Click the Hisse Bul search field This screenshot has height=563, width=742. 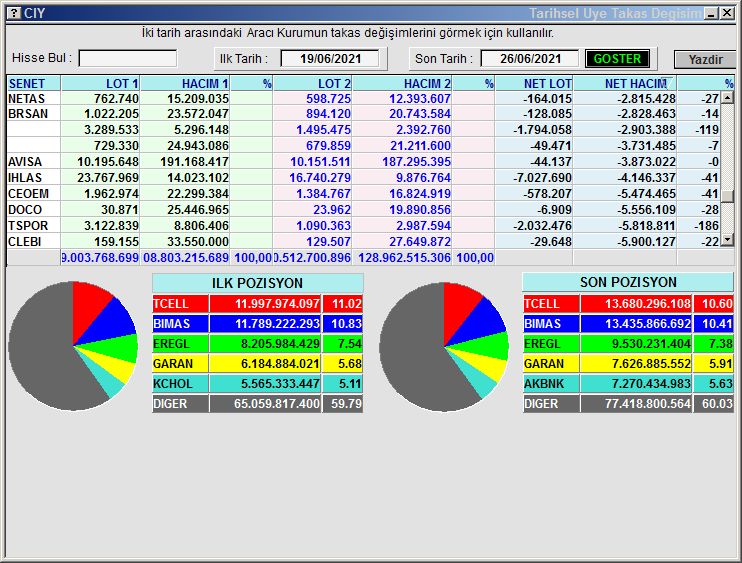pos(128,59)
